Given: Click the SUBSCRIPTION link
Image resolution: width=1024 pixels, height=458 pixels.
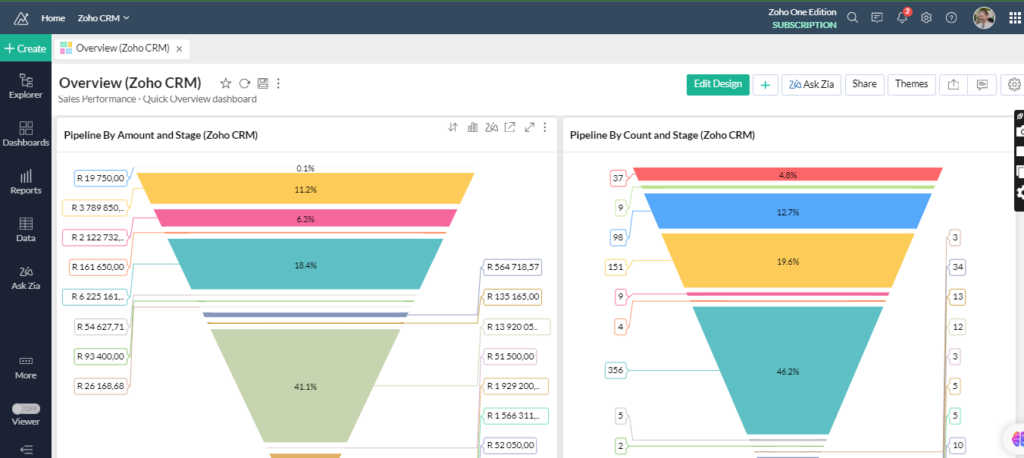Looking at the screenshot, I should tap(804, 25).
